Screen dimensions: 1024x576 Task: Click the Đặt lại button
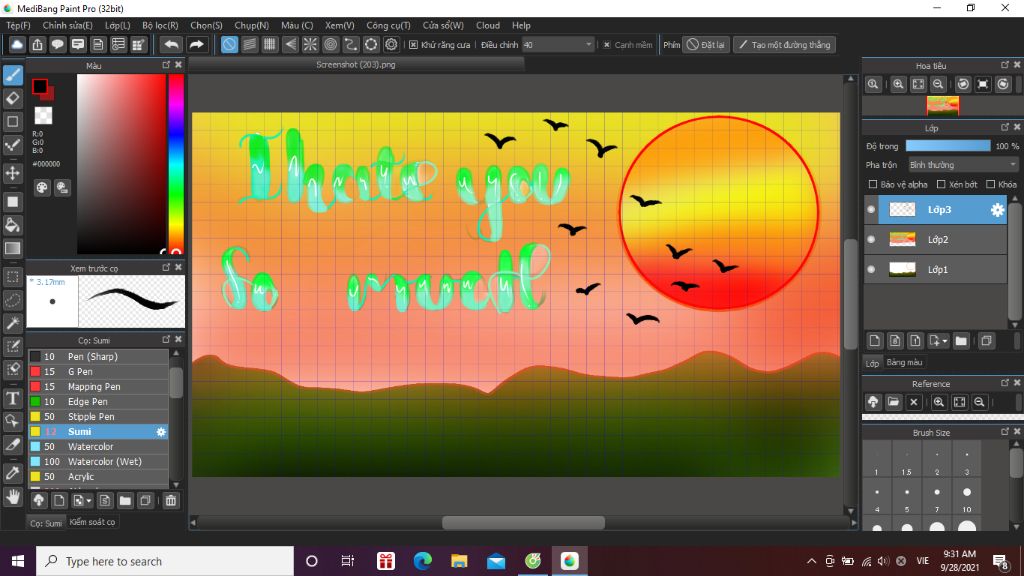click(x=706, y=44)
